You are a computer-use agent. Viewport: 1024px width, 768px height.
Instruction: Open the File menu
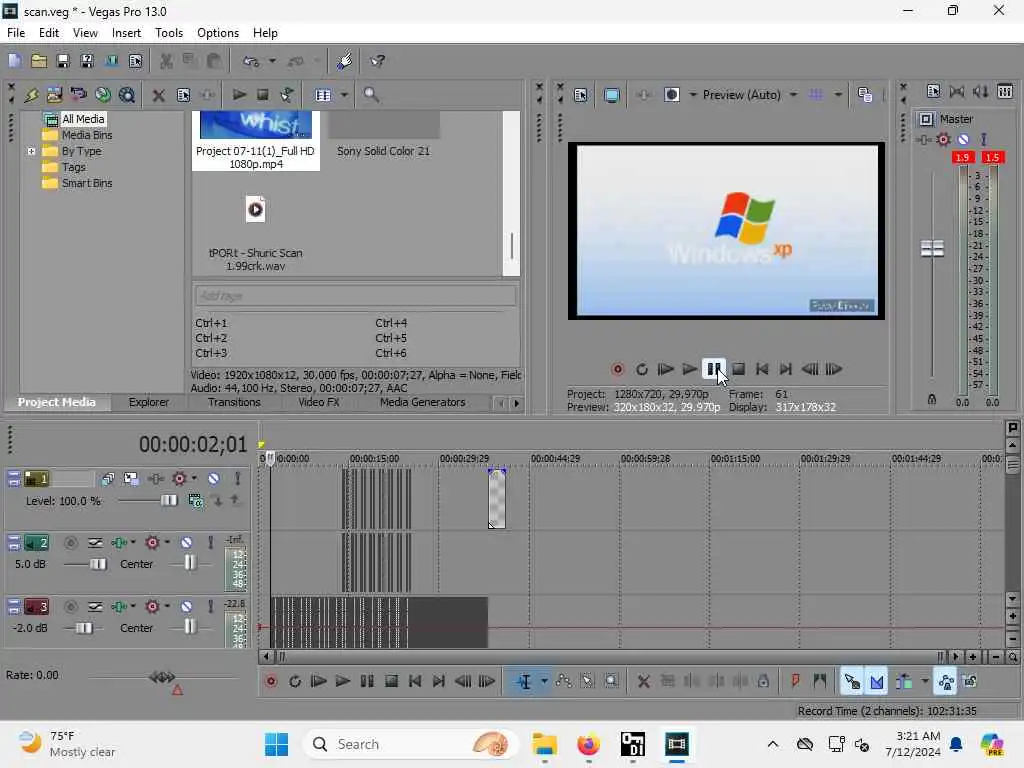(16, 33)
